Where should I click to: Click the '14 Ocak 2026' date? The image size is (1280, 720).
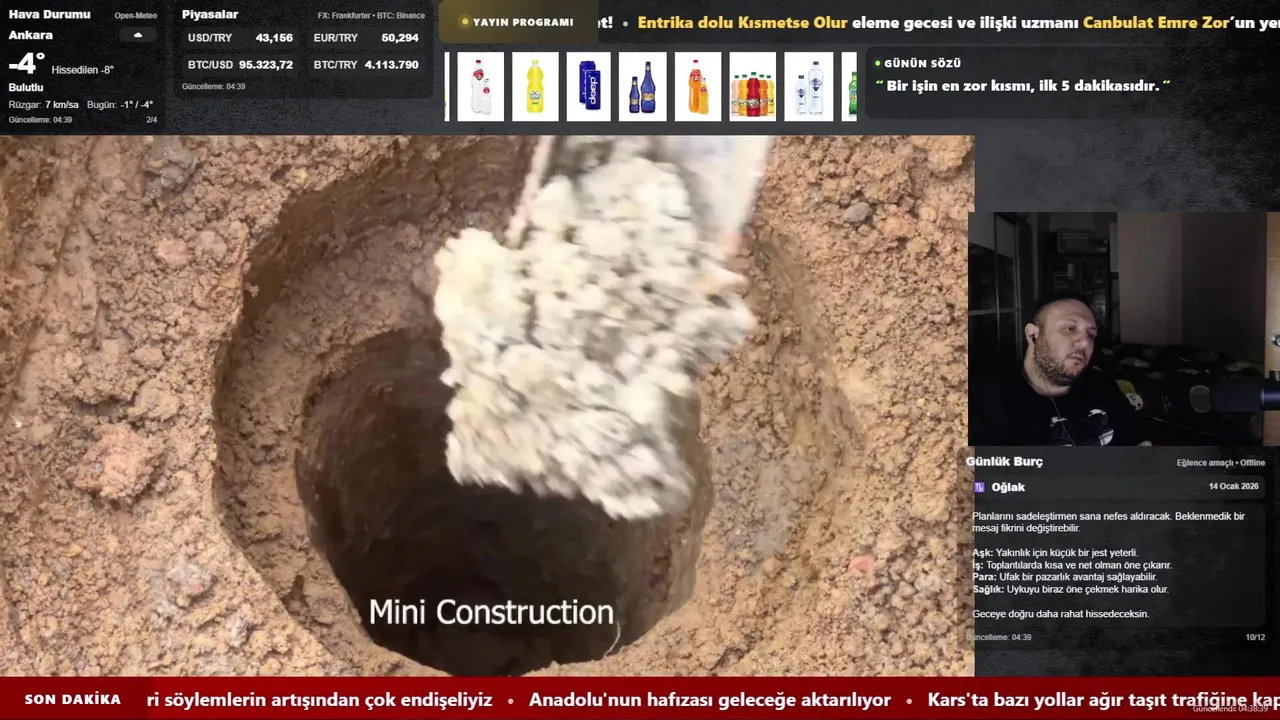pos(1234,486)
